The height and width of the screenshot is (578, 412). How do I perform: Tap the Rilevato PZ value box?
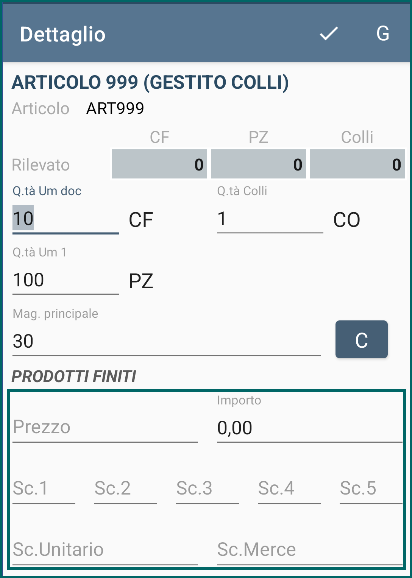click(x=258, y=164)
